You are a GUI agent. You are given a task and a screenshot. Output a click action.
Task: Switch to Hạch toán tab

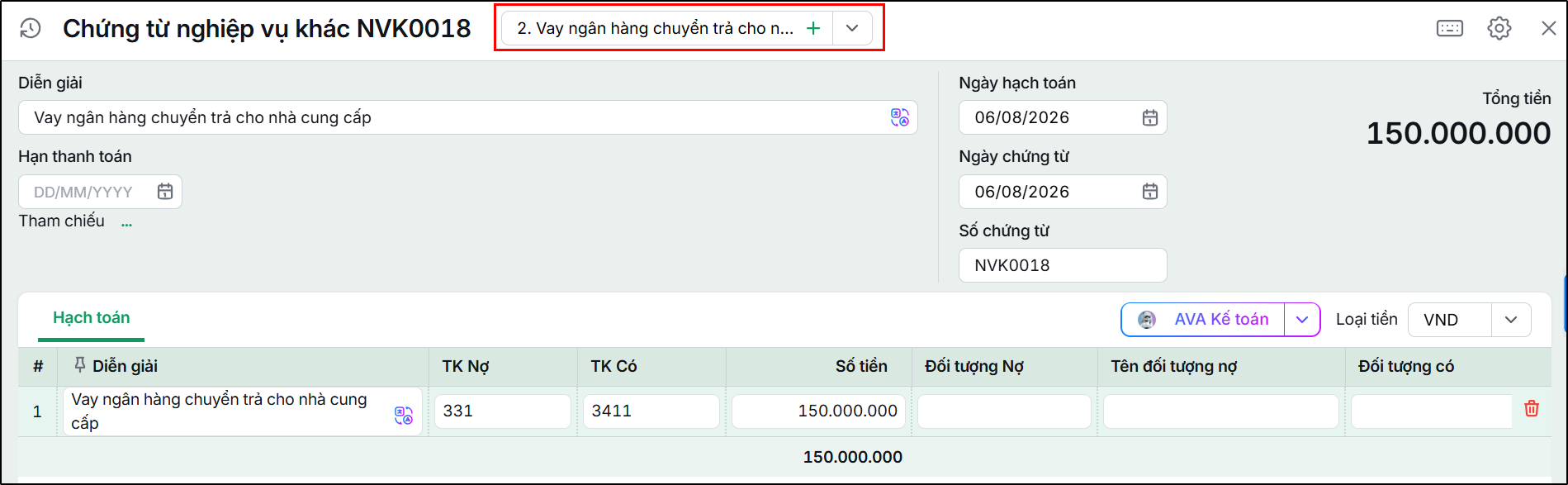(x=91, y=318)
